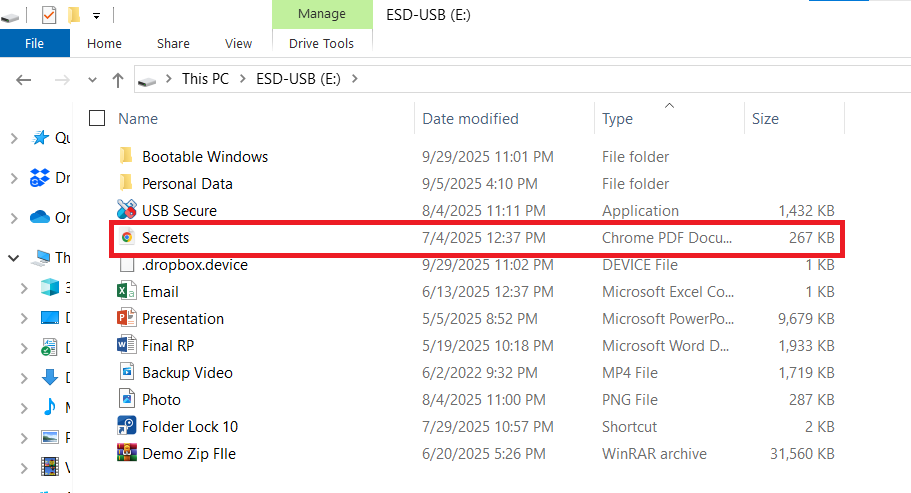This screenshot has height=493, width=911.
Task: Click the drive icon in address bar
Action: (147, 81)
